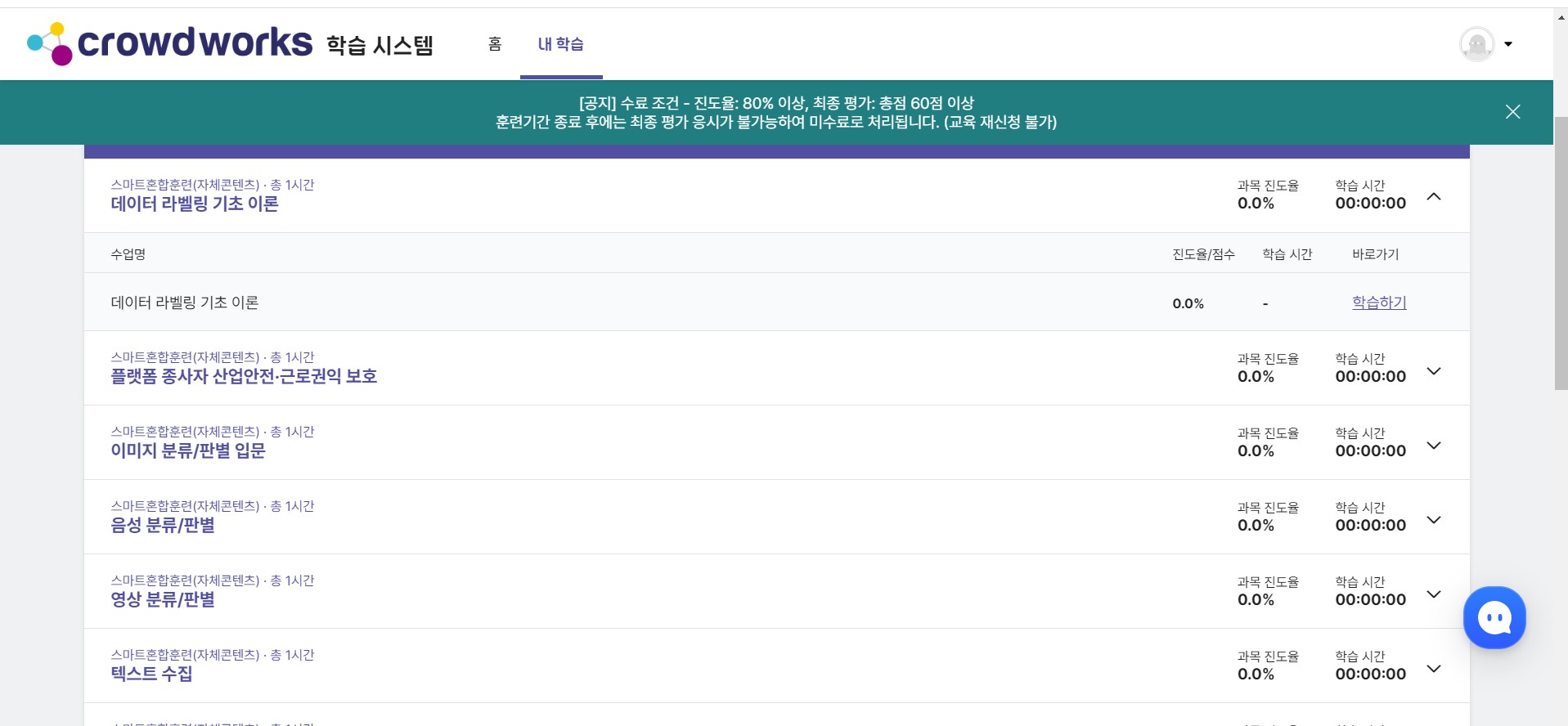Collapse the 데이터 라벨링 기초 이론 course
The image size is (1568, 726).
click(x=1434, y=196)
